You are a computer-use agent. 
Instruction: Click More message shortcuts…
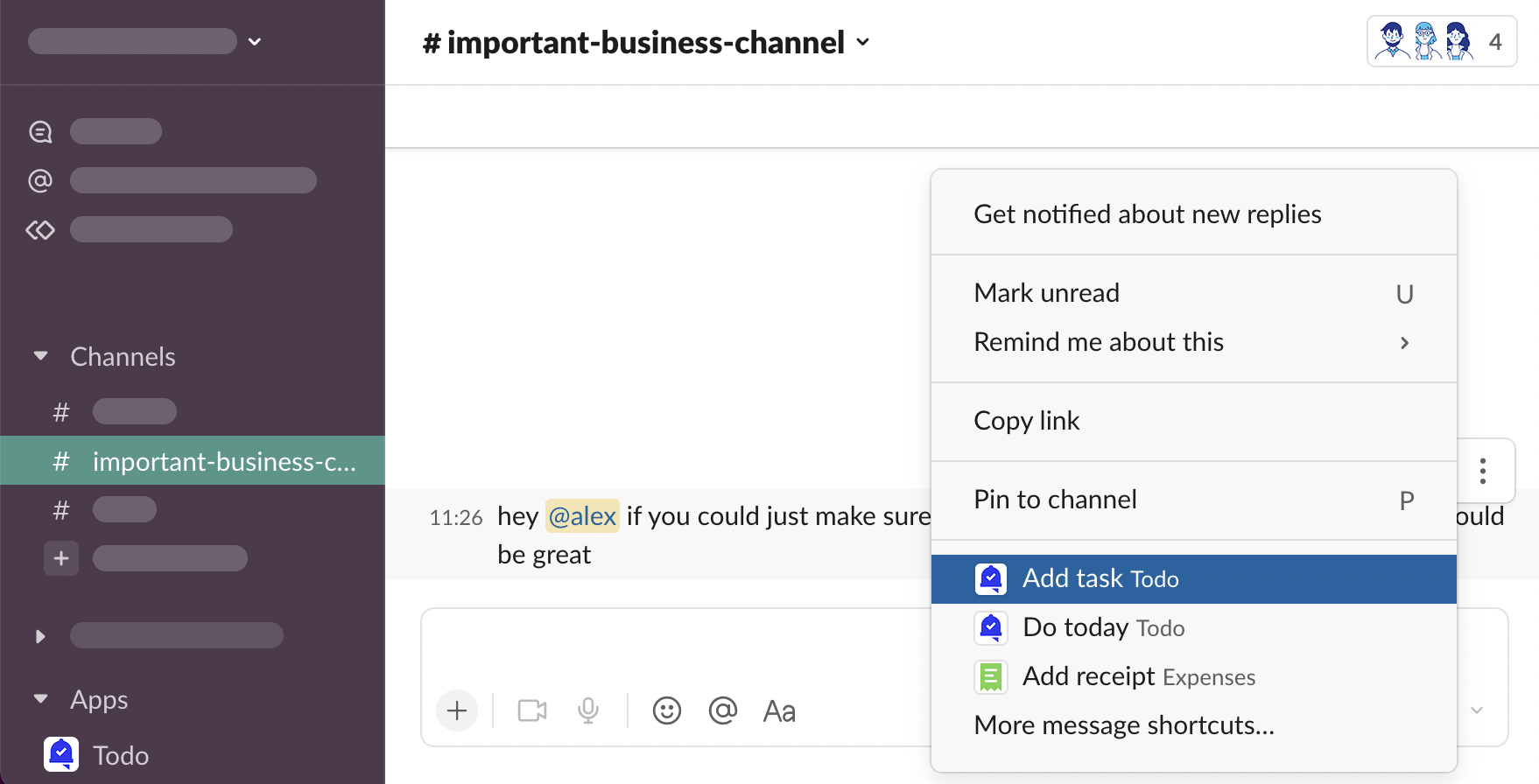[x=1124, y=725]
